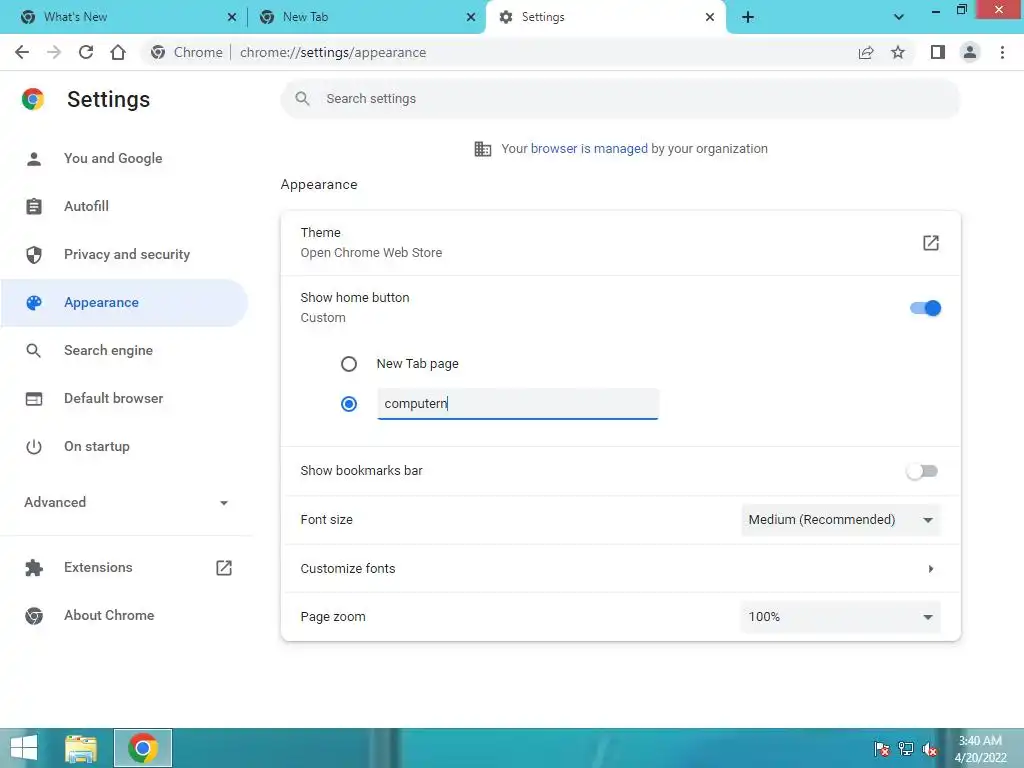This screenshot has height=768, width=1024.
Task: Click the Appearance section heading
Action: tap(319, 185)
